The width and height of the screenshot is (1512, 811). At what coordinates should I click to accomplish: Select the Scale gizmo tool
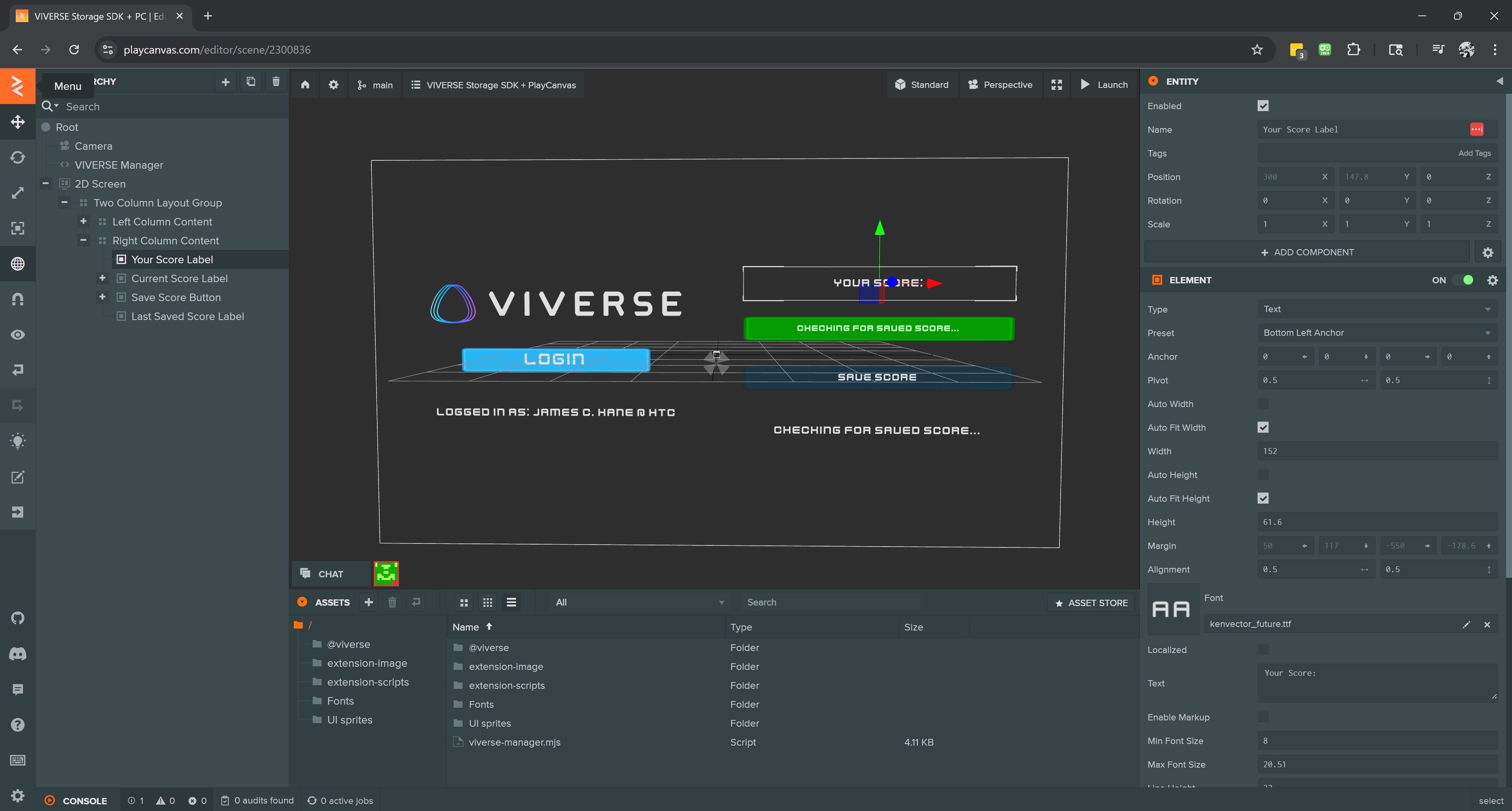click(x=18, y=193)
